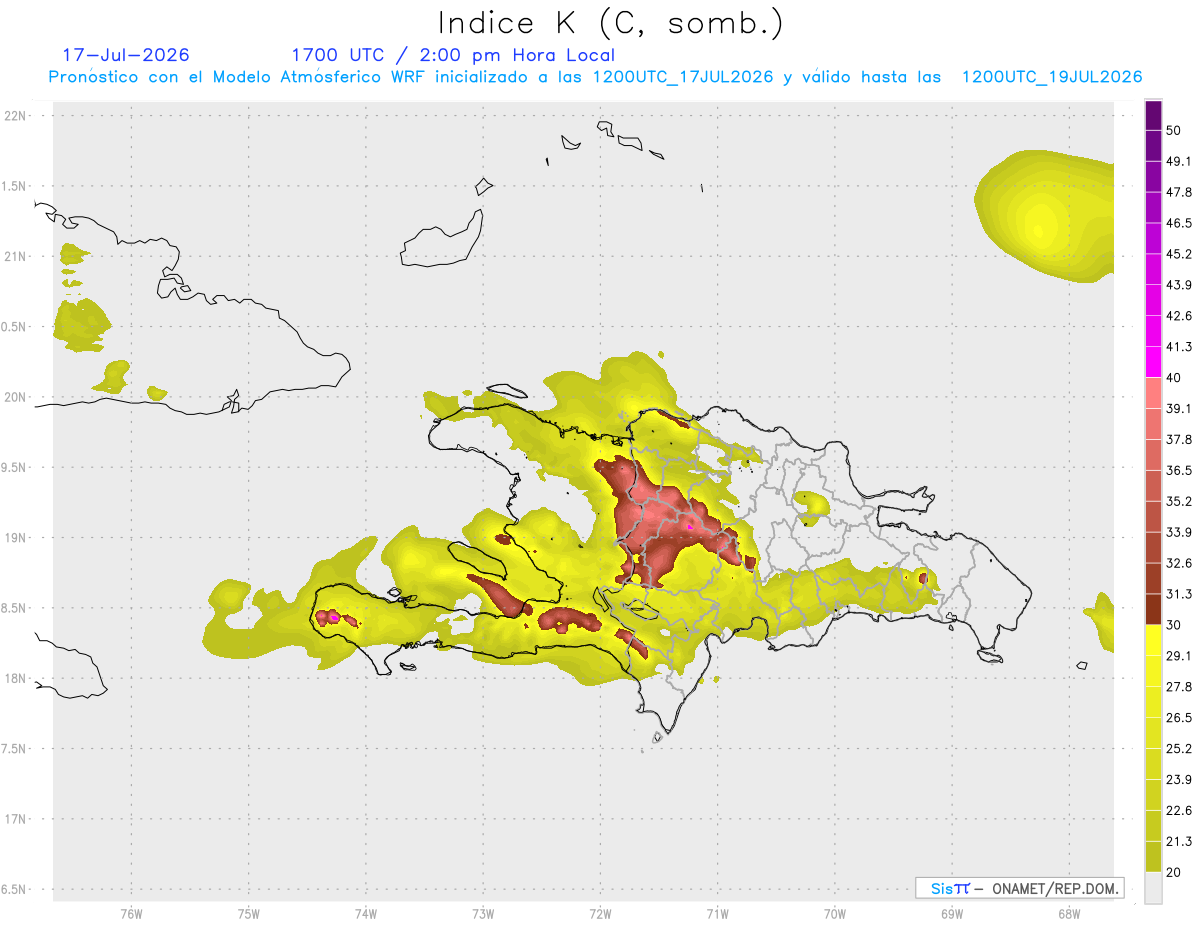Click the '50' value on the color bar
The image size is (1200, 927).
click(1175, 131)
